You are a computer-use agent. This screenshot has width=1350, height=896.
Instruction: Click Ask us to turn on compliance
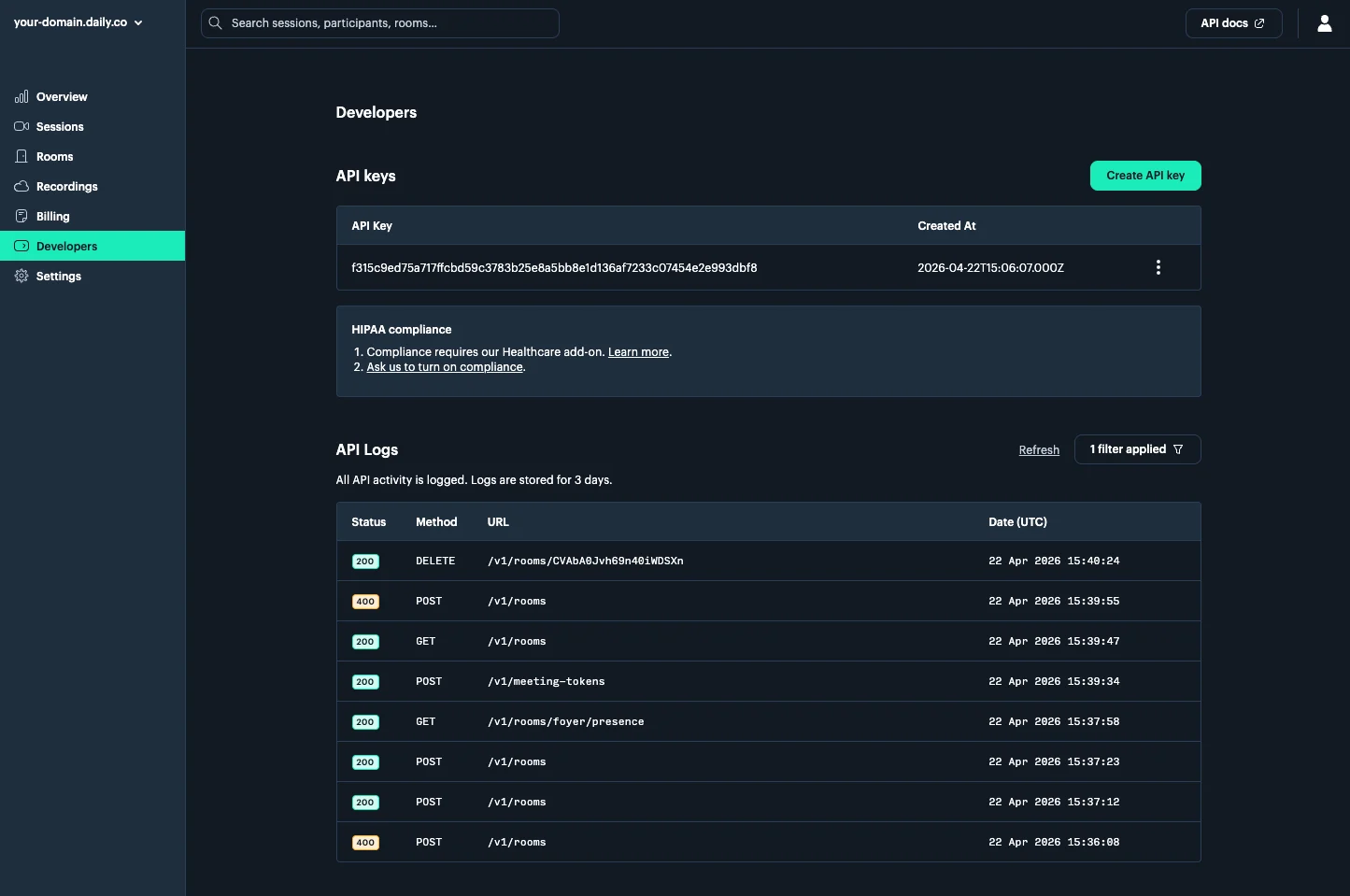tap(445, 367)
